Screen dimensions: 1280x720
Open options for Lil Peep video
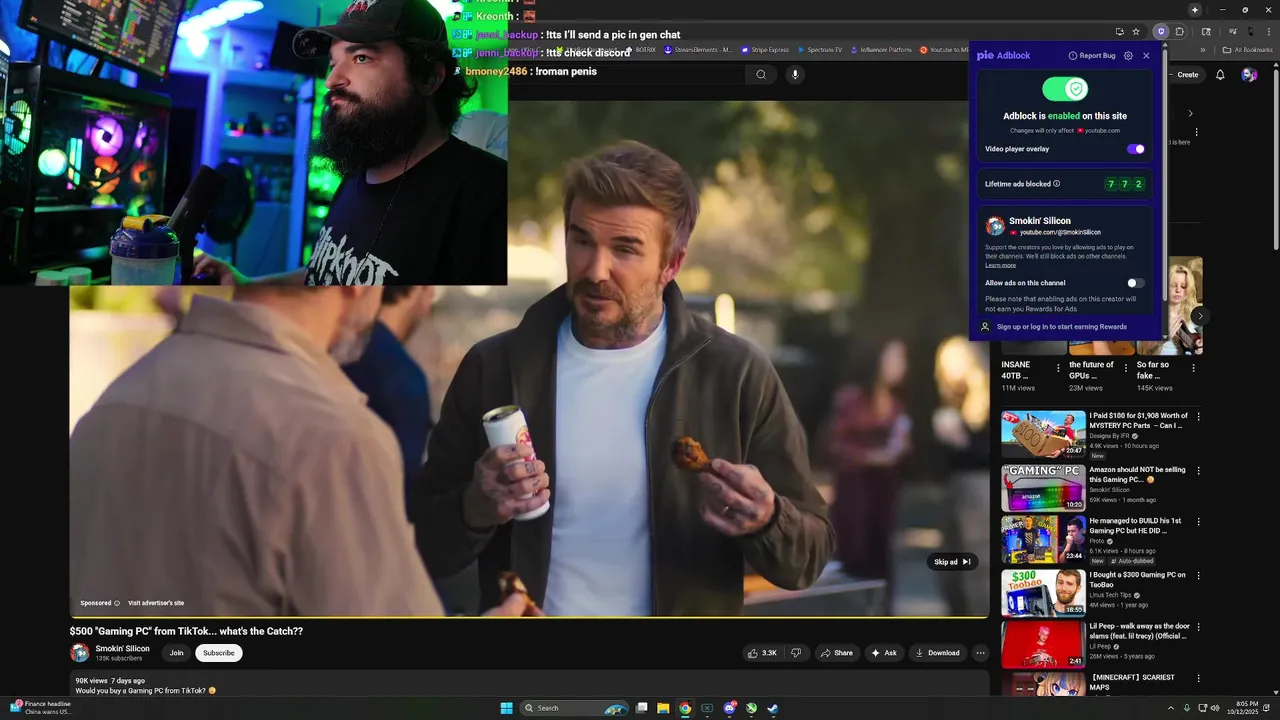(1199, 627)
